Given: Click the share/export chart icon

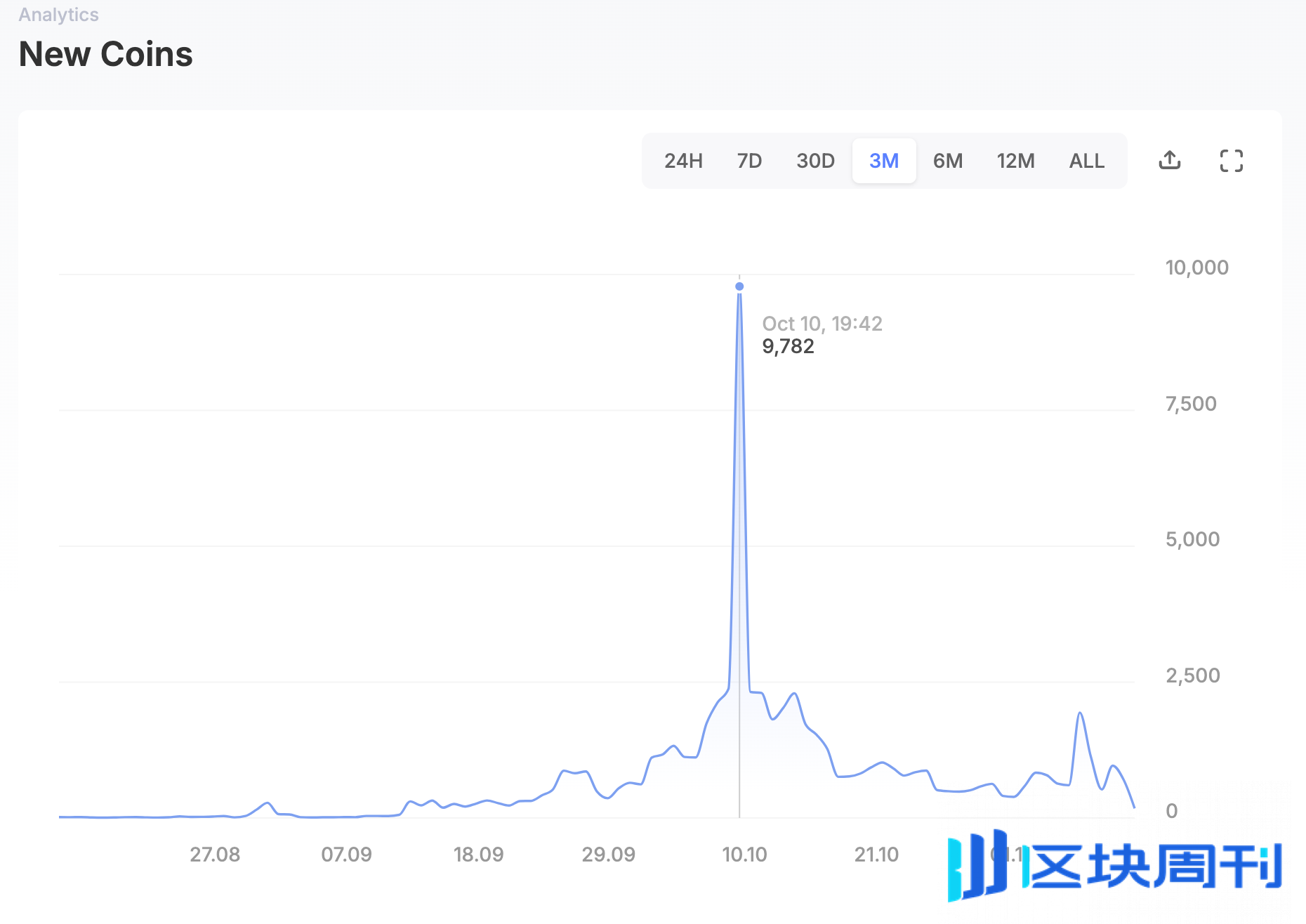Looking at the screenshot, I should tap(1169, 161).
